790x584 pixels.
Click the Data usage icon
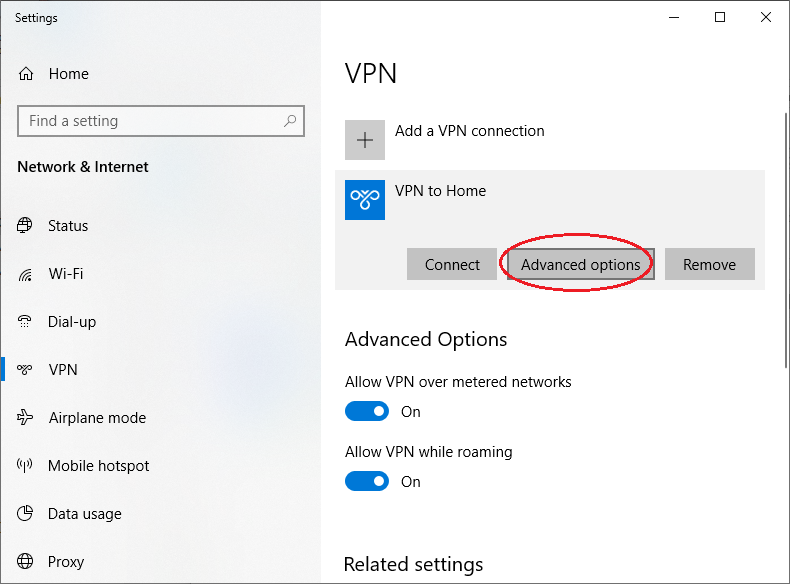pos(25,514)
